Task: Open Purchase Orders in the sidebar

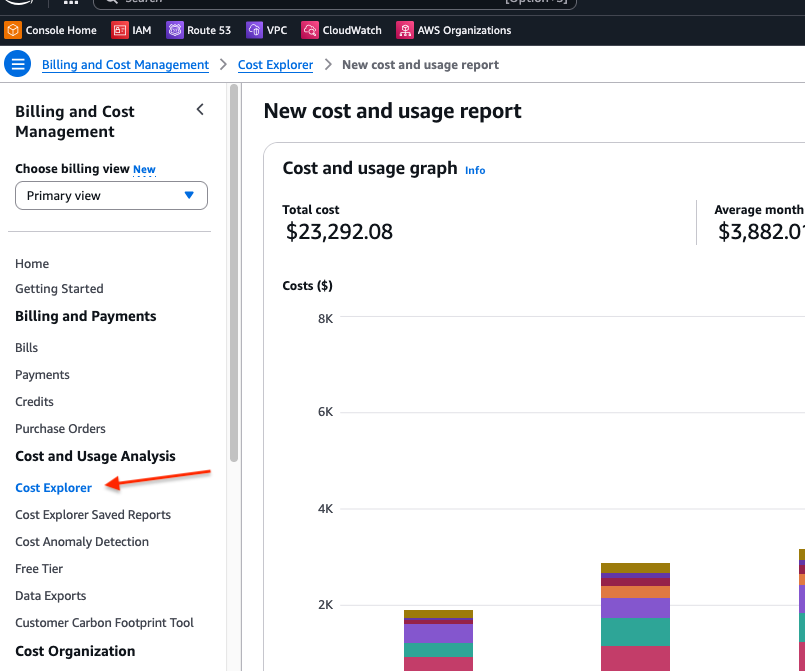Action: tap(60, 429)
